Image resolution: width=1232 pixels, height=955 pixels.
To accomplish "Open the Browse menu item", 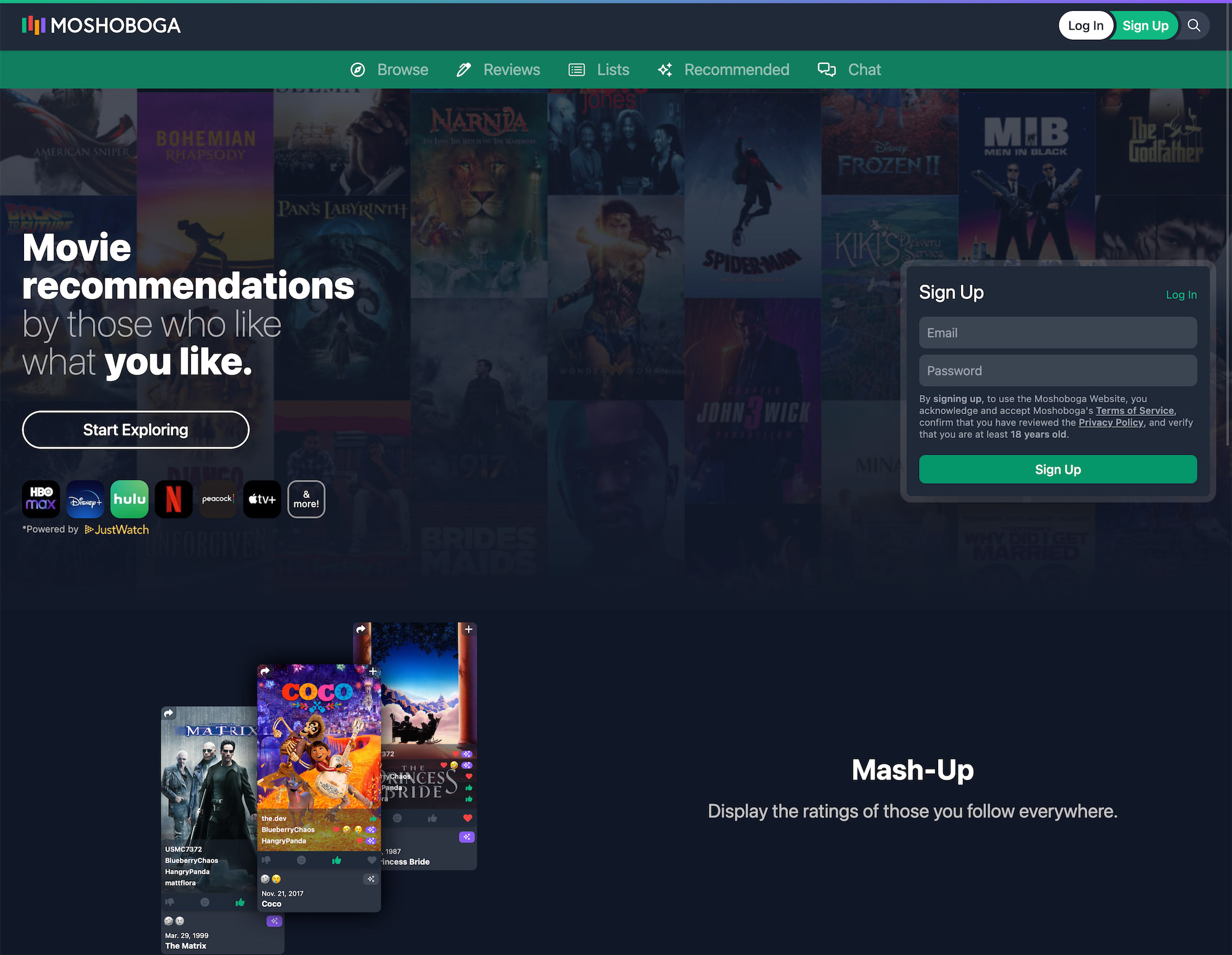I will coord(402,70).
